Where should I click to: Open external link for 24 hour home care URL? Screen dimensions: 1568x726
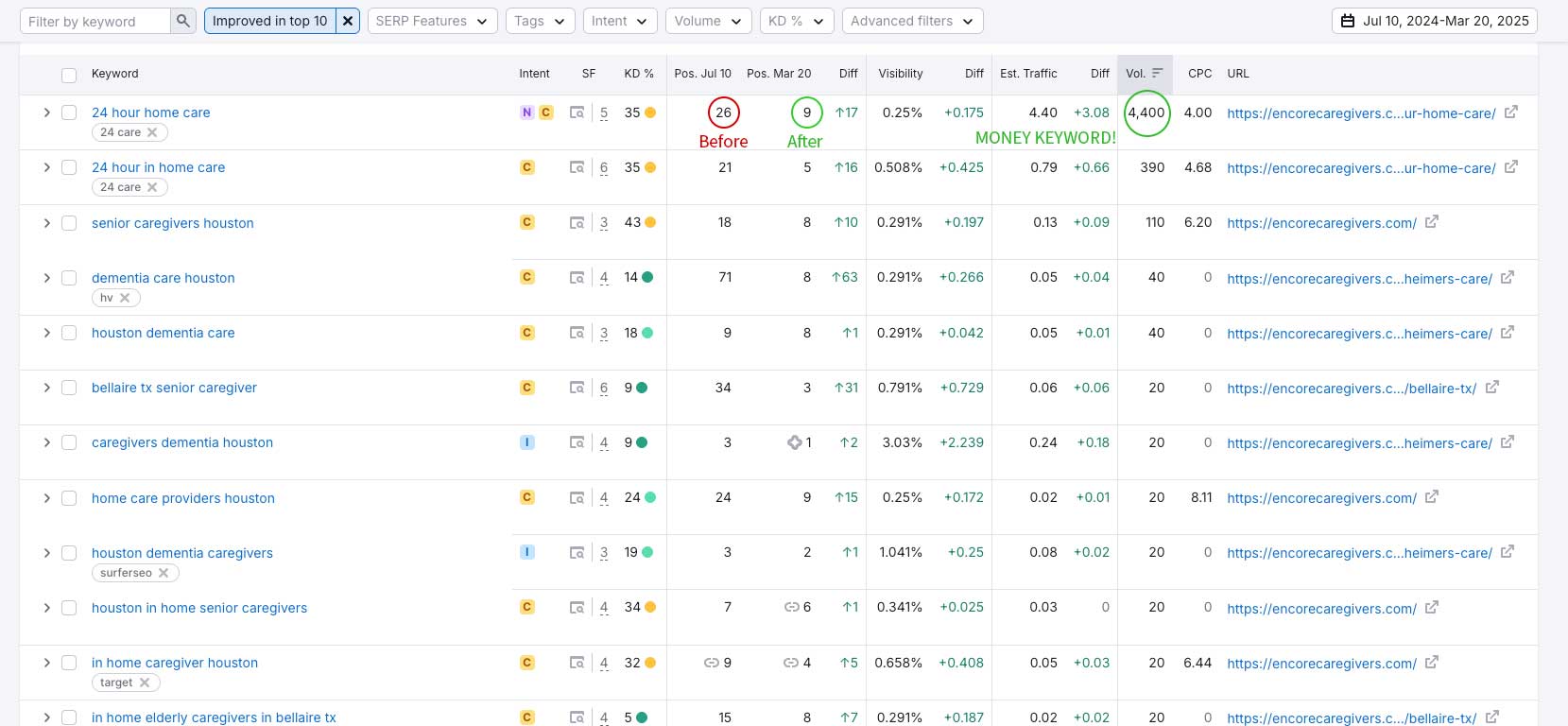point(1511,112)
